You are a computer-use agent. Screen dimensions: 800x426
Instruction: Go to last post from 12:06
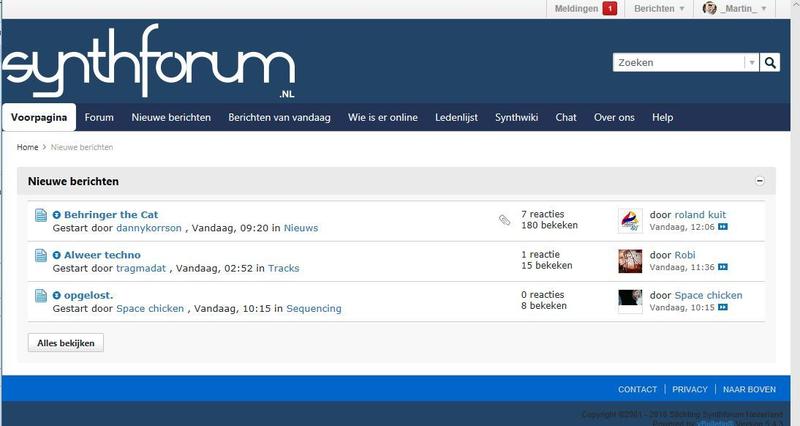coord(722,227)
